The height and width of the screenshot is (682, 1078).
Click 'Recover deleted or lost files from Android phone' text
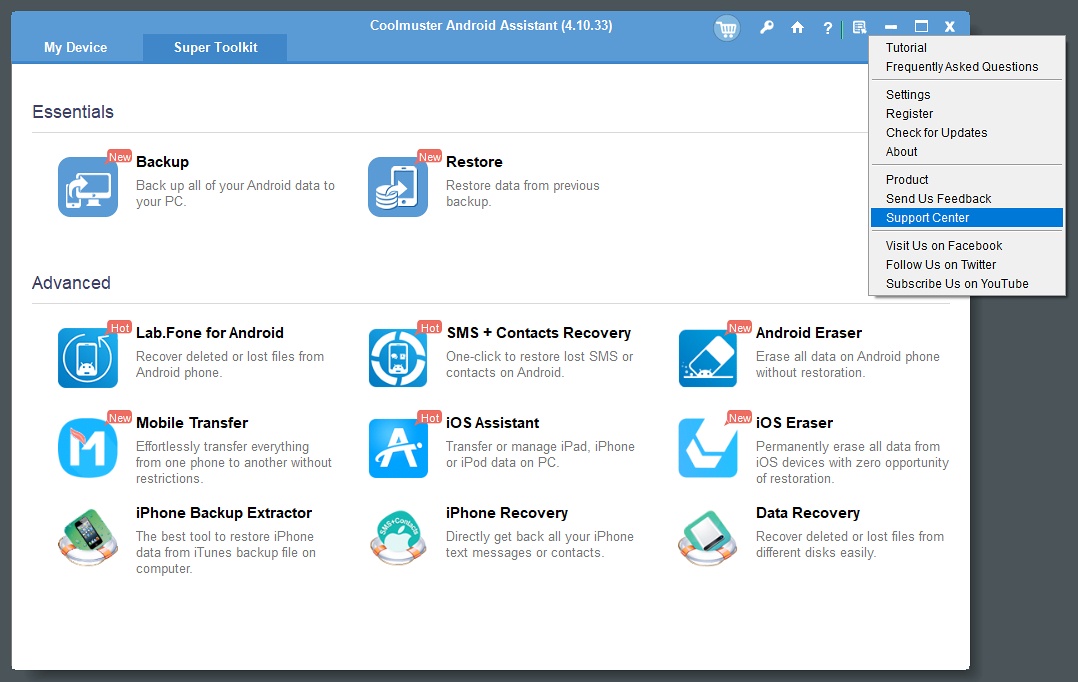(x=230, y=364)
